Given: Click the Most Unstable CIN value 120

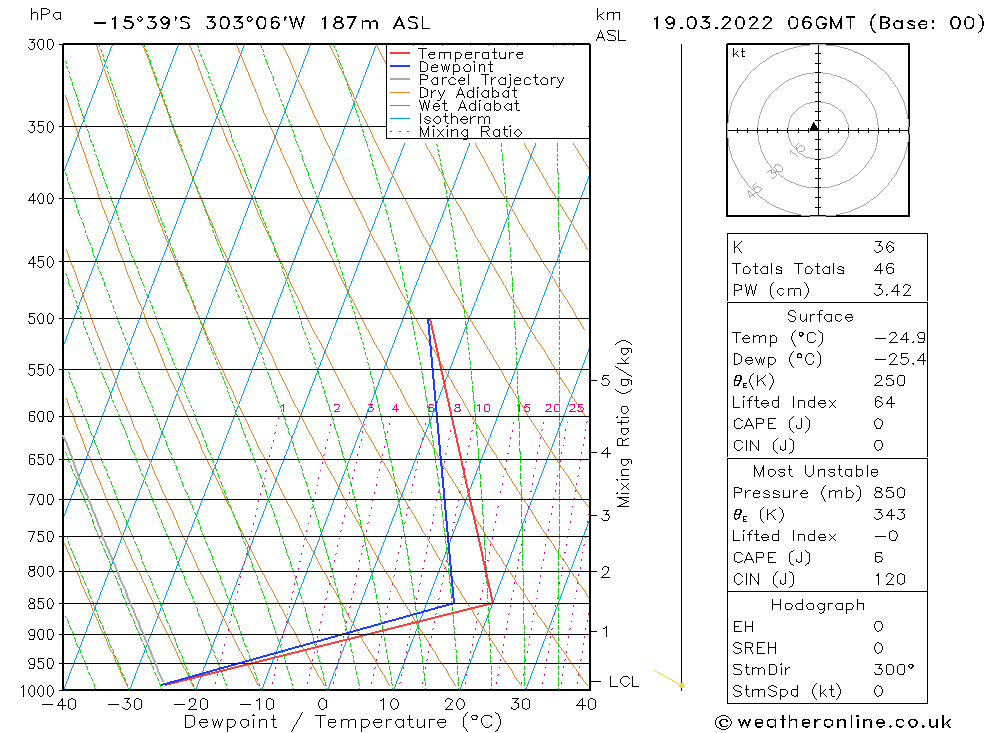Looking at the screenshot, I should (x=890, y=579).
